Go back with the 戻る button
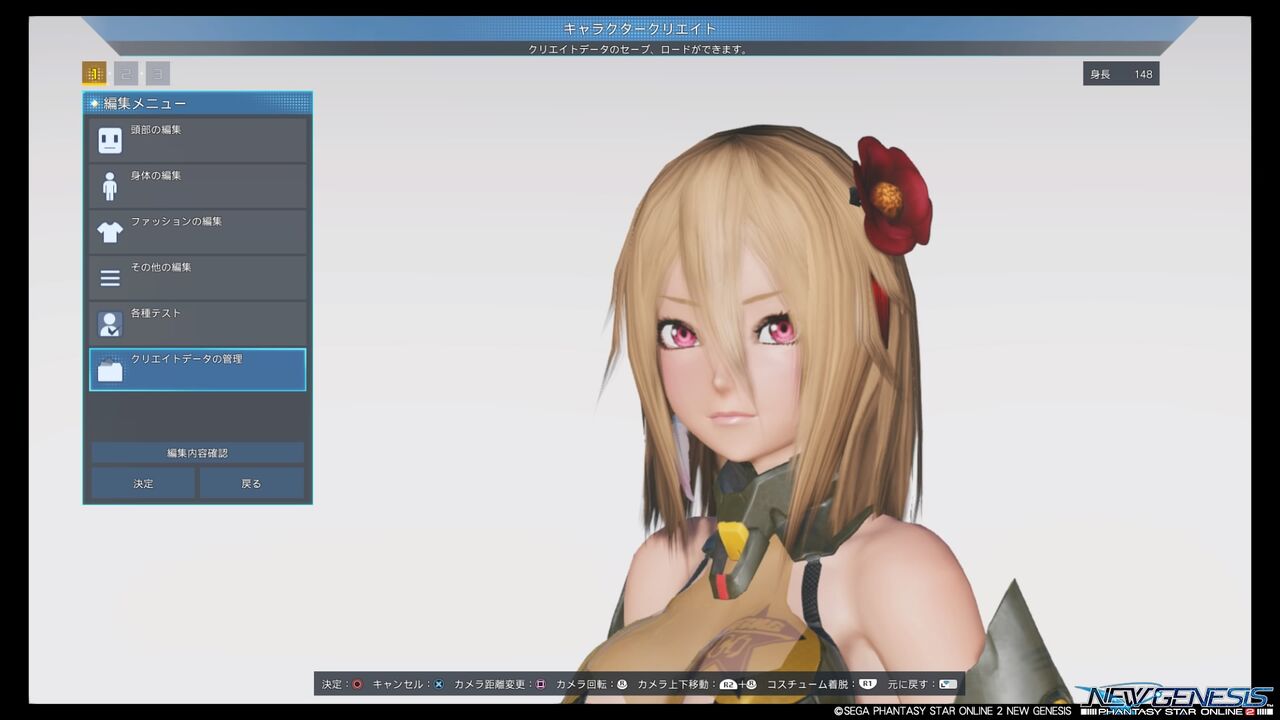Image resolution: width=1280 pixels, height=720 pixels. coord(252,483)
